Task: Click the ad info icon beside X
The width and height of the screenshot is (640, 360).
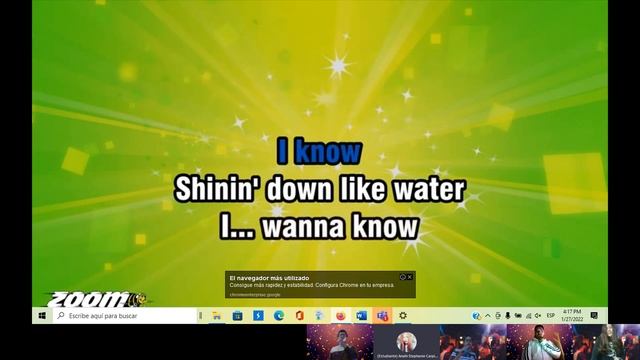Action: point(402,277)
